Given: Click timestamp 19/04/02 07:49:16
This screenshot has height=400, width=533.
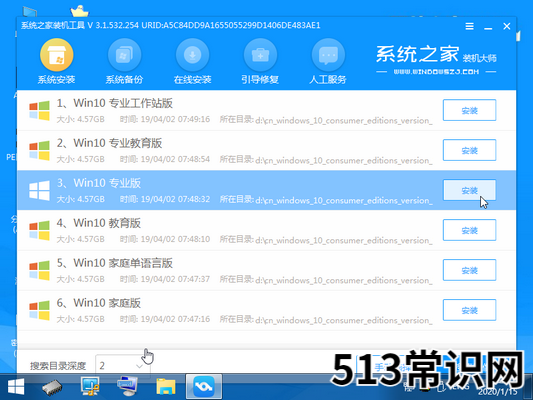Looking at the screenshot, I should (175, 119).
